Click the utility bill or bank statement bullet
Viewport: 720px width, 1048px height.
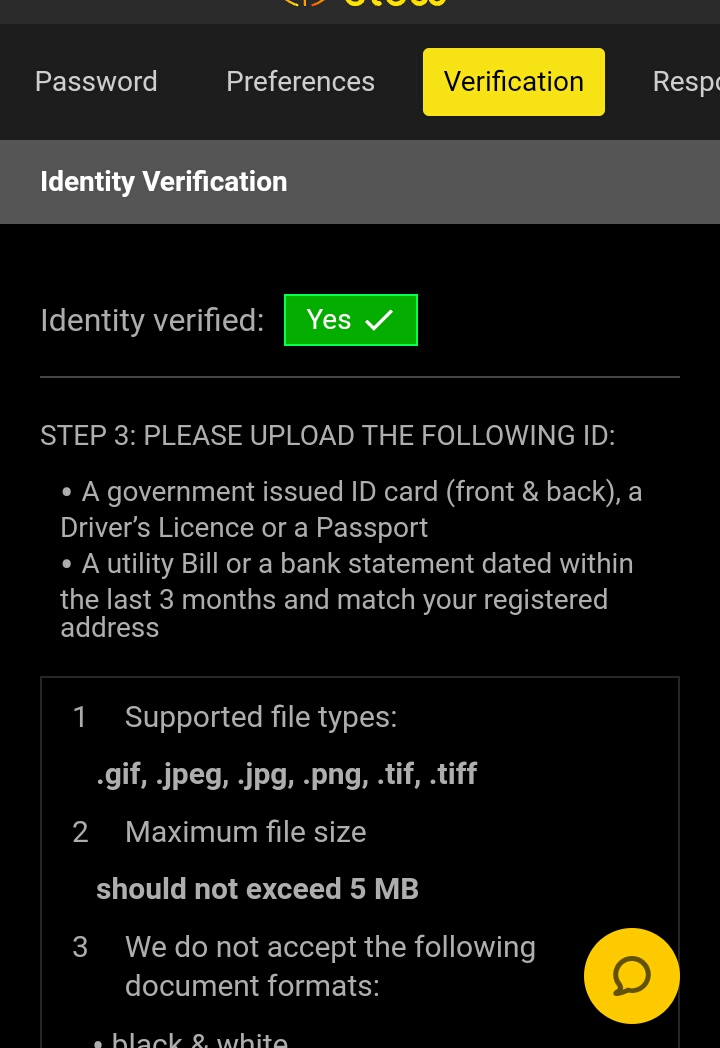[346, 595]
